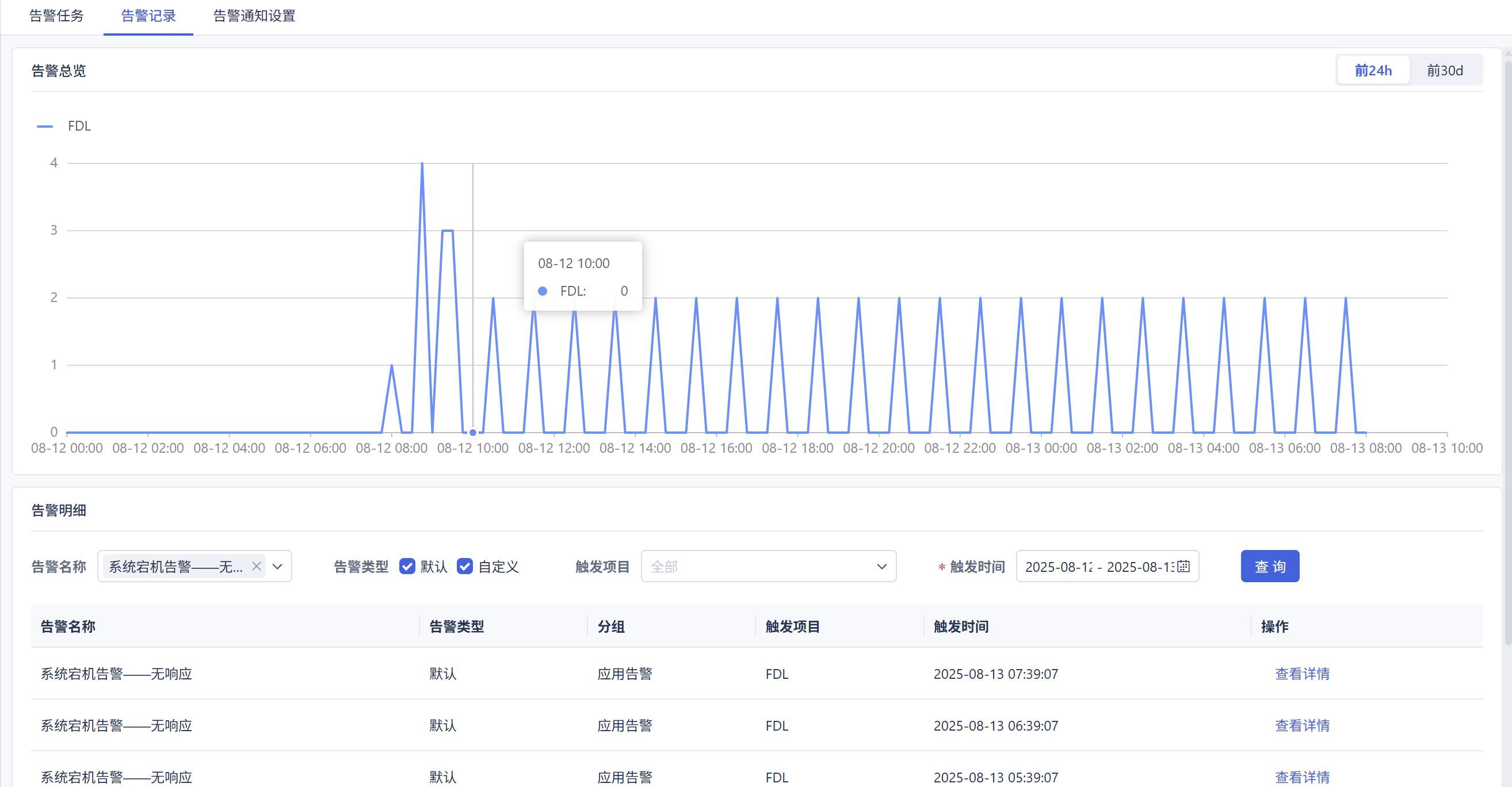Open 查看详情 for the 06:39:07 record
The image size is (1512, 787).
tap(1302, 725)
